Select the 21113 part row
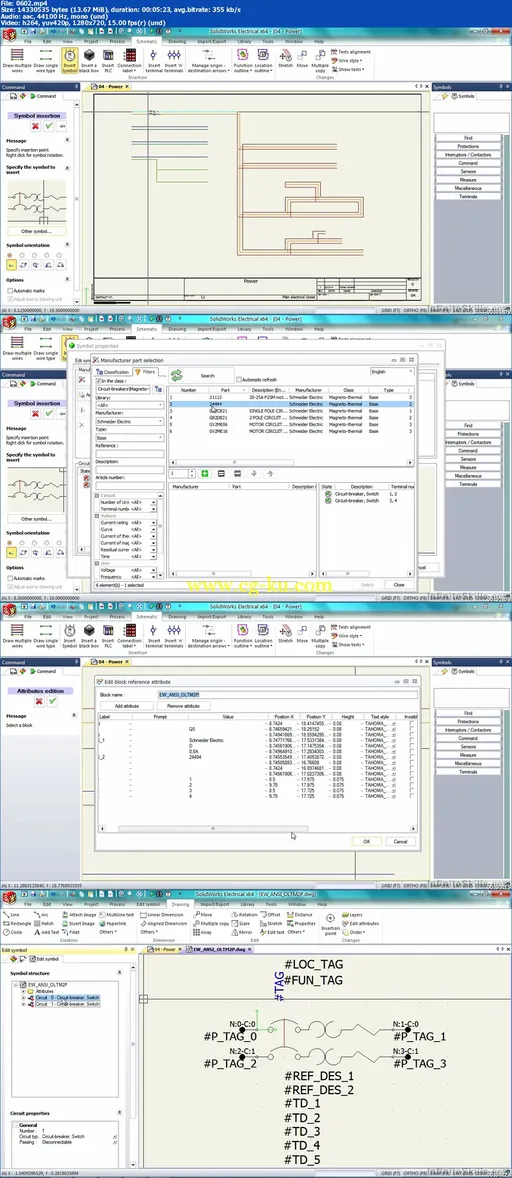512x1178 pixels. [290, 397]
